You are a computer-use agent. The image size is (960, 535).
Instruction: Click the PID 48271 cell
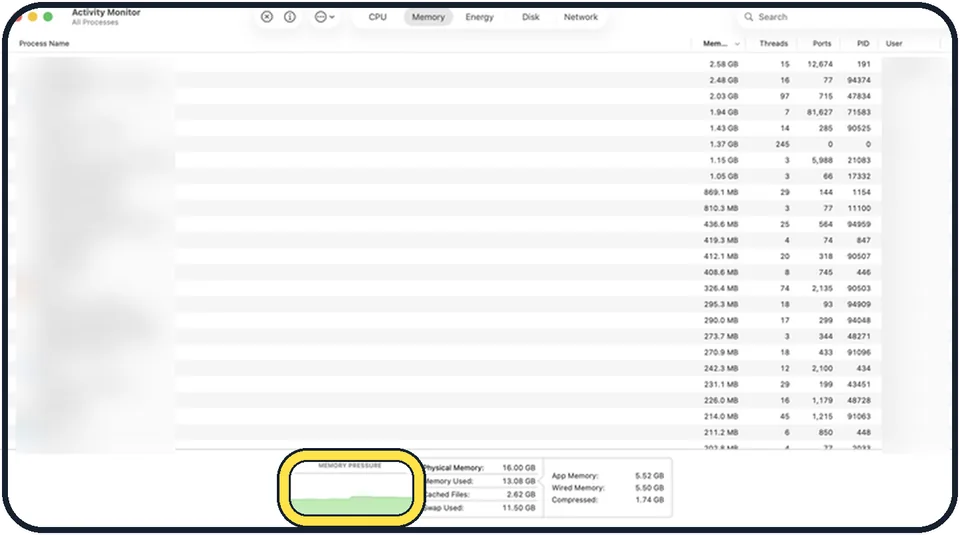pyautogui.click(x=858, y=336)
